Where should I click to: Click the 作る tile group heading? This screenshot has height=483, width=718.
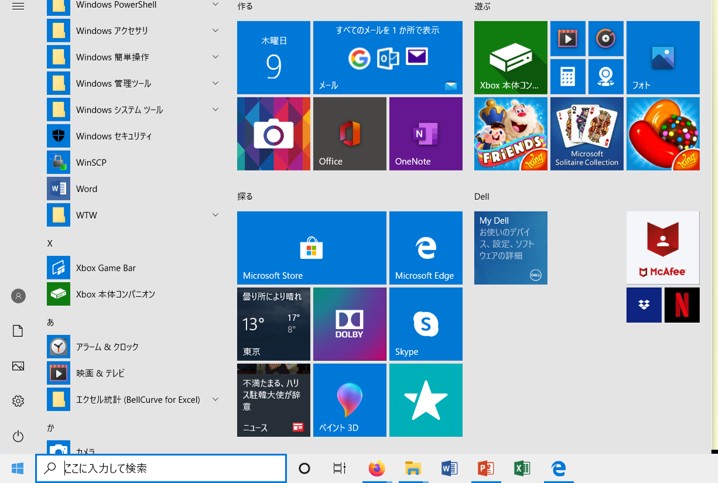pyautogui.click(x=245, y=6)
